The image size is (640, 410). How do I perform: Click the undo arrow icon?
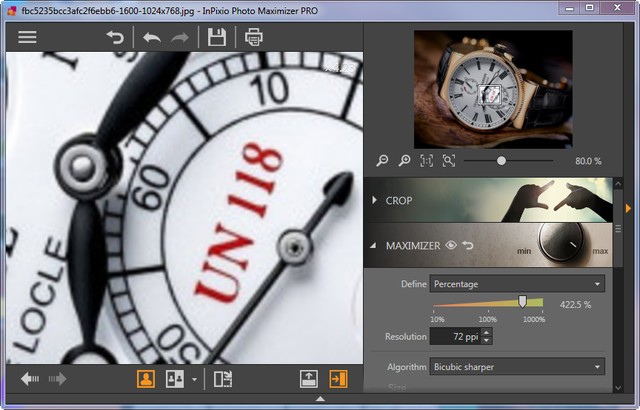coord(151,37)
